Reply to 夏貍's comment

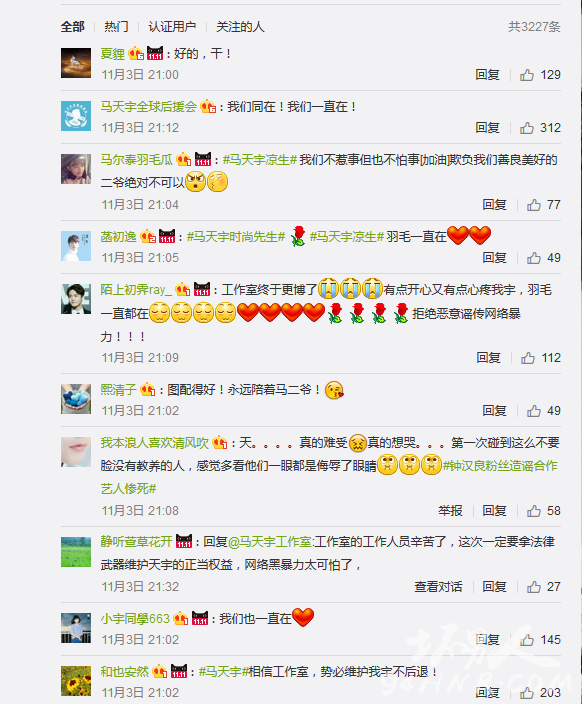488,75
